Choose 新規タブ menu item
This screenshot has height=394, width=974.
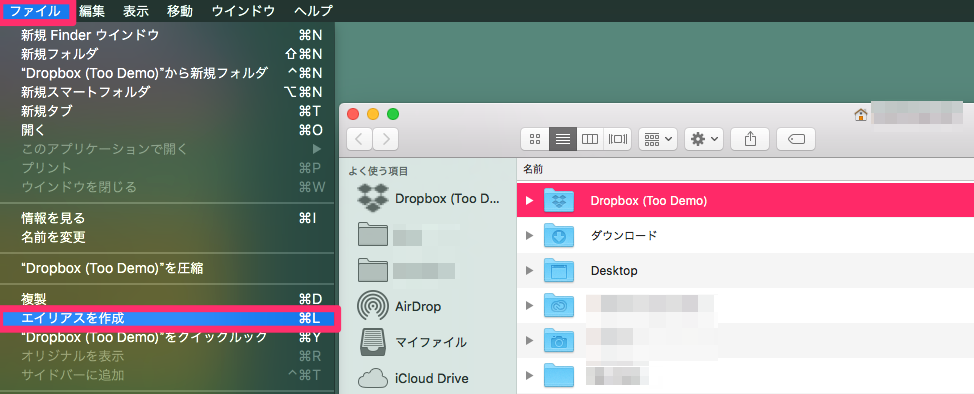[x=168, y=111]
